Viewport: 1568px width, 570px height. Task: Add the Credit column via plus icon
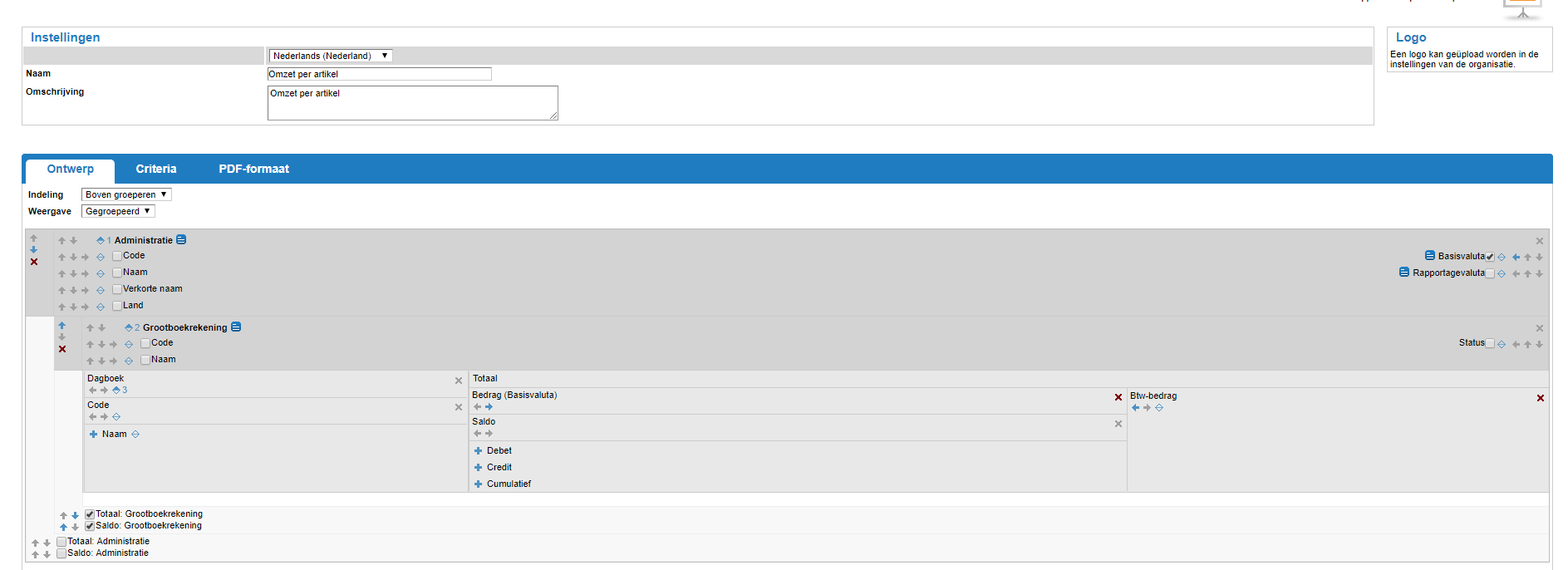[x=478, y=468]
